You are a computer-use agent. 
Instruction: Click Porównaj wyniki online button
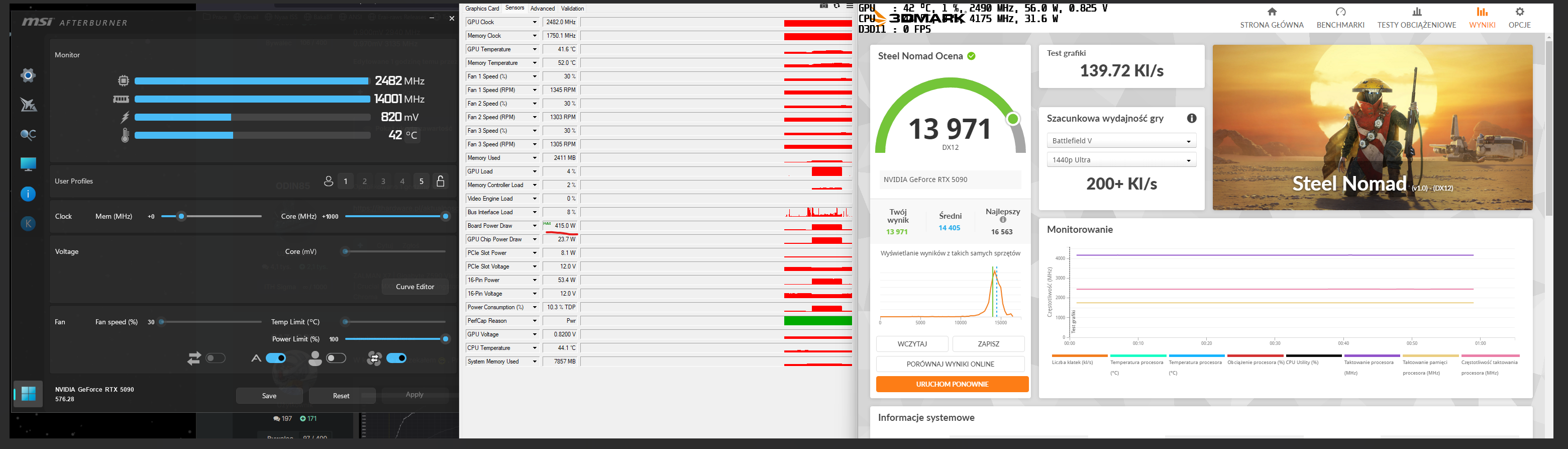pyautogui.click(x=950, y=365)
